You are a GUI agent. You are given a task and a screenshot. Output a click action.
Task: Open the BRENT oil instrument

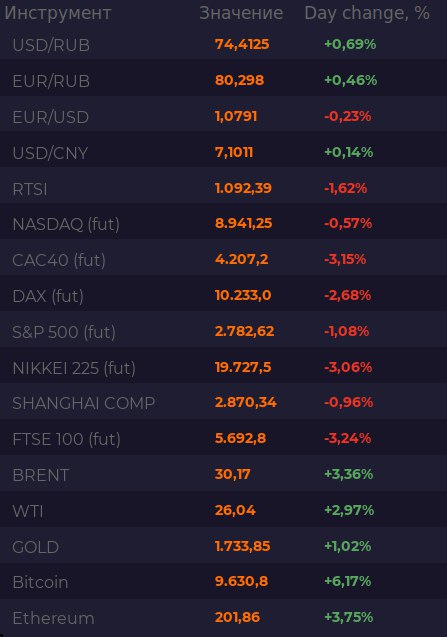pyautogui.click(x=41, y=475)
